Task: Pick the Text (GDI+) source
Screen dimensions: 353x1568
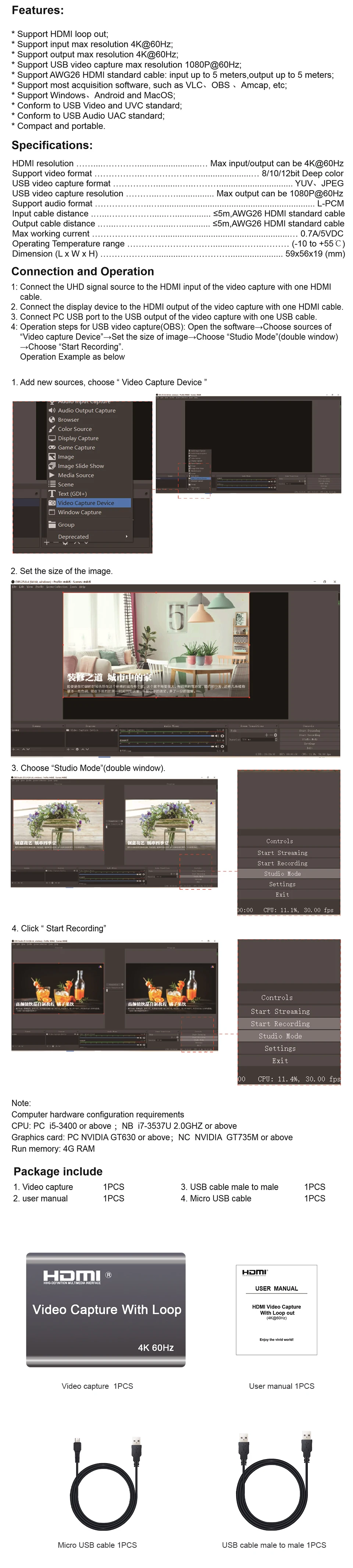Action: point(72,493)
